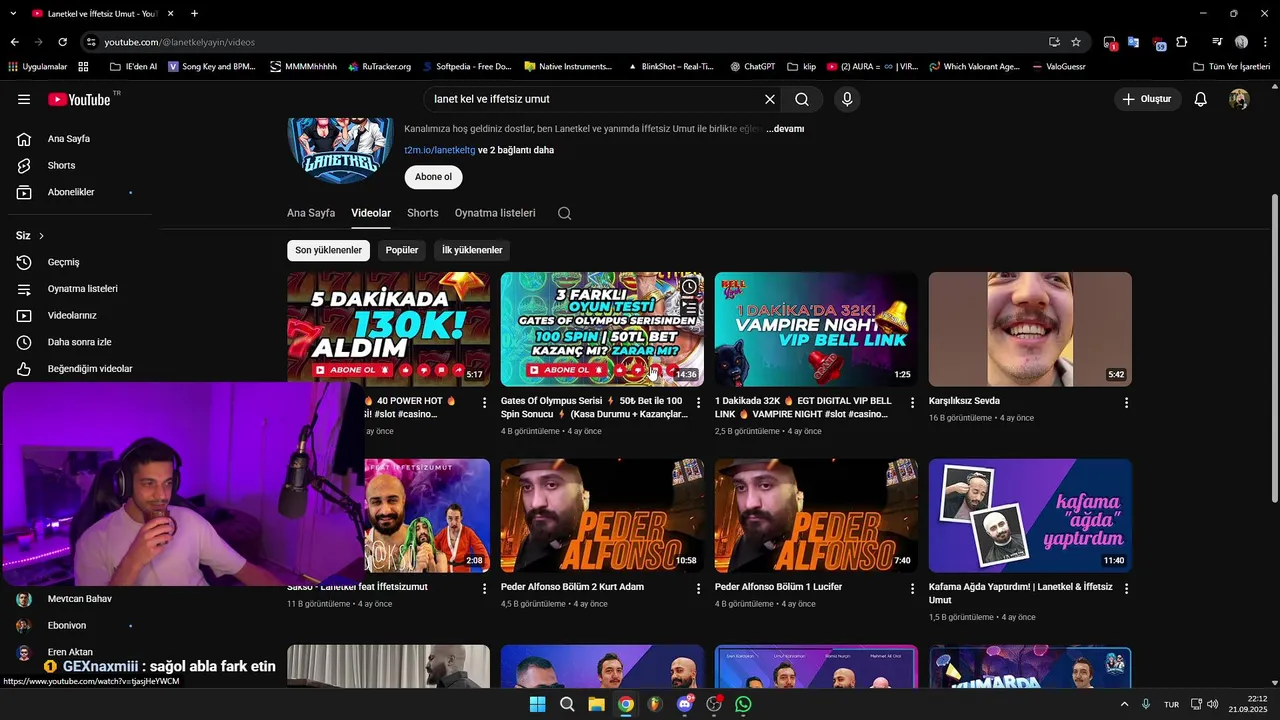This screenshot has height=720, width=1280.
Task: Open ValoGuessr bookmark
Action: point(1058,67)
